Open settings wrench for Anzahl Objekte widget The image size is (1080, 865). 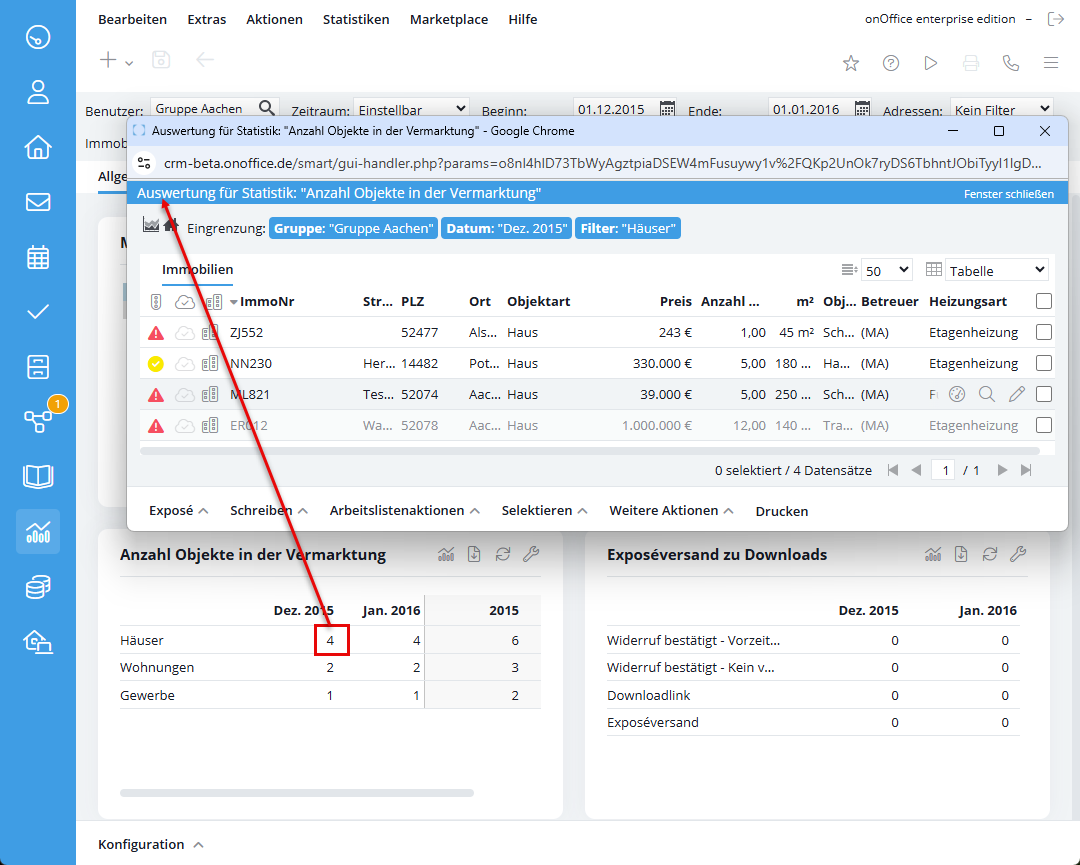pyautogui.click(x=531, y=555)
